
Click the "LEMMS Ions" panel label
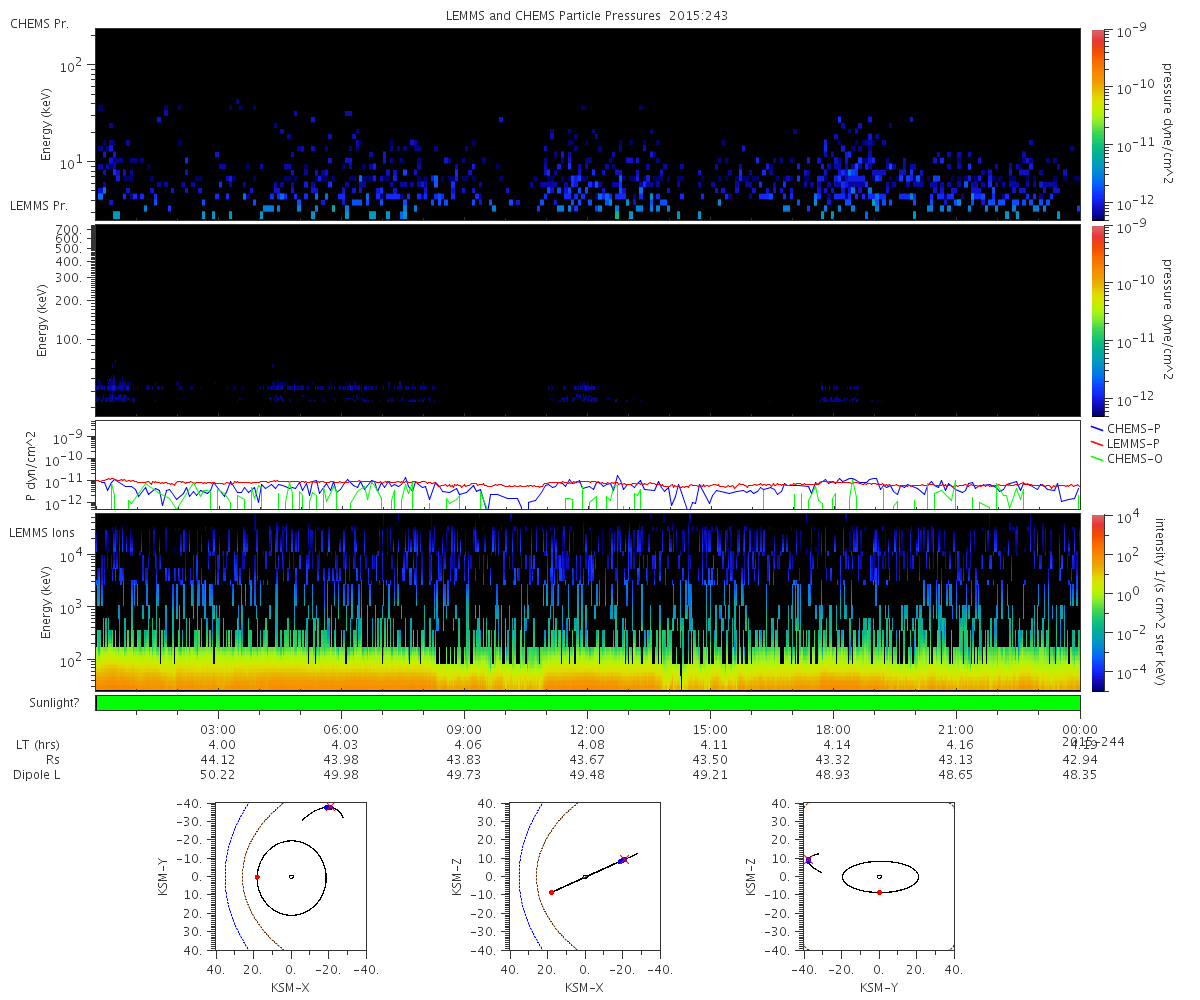point(41,531)
